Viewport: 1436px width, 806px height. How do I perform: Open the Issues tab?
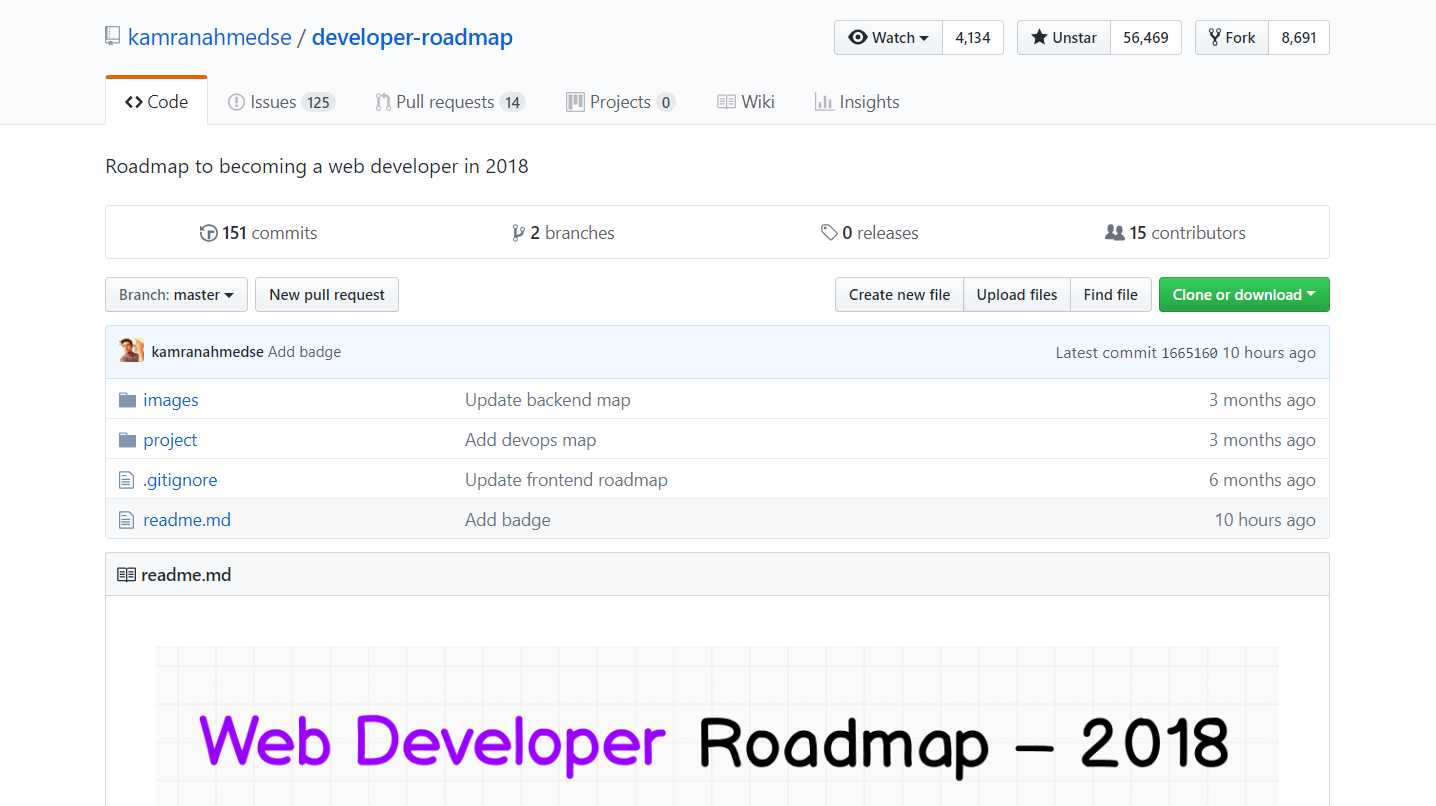coord(281,102)
